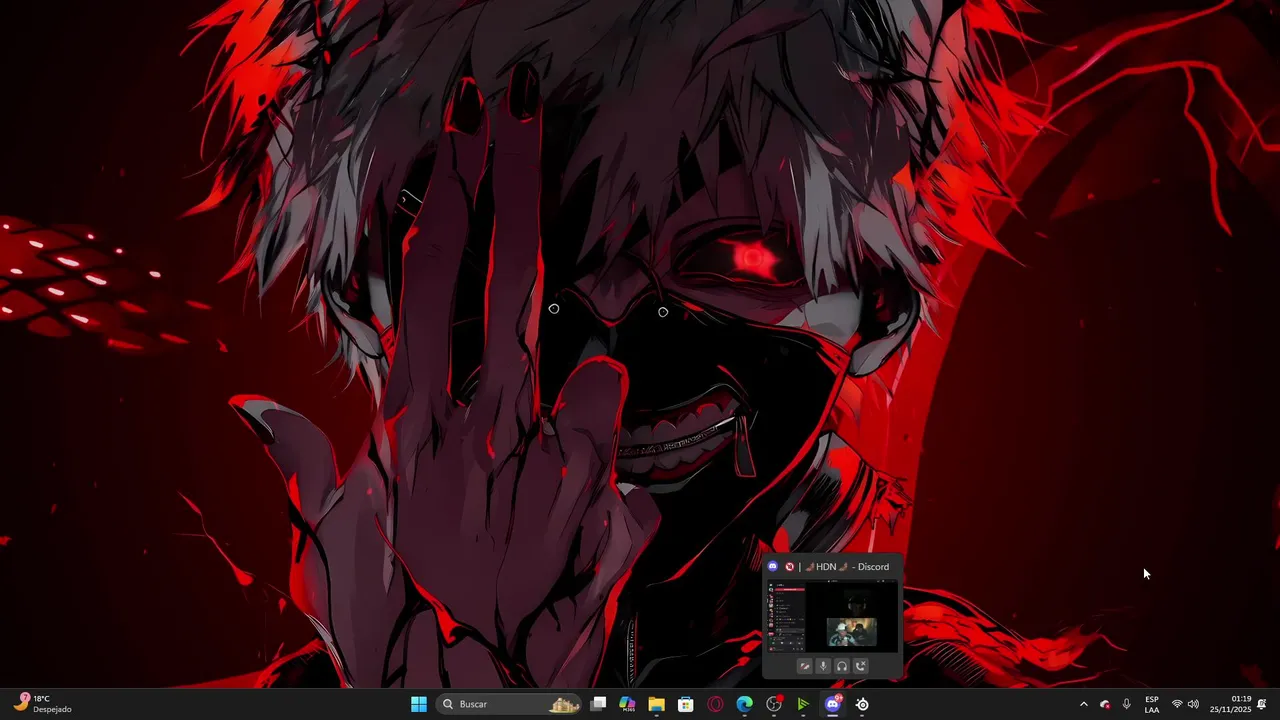Open the Microsoft Store
The image size is (1280, 720).
(x=686, y=704)
